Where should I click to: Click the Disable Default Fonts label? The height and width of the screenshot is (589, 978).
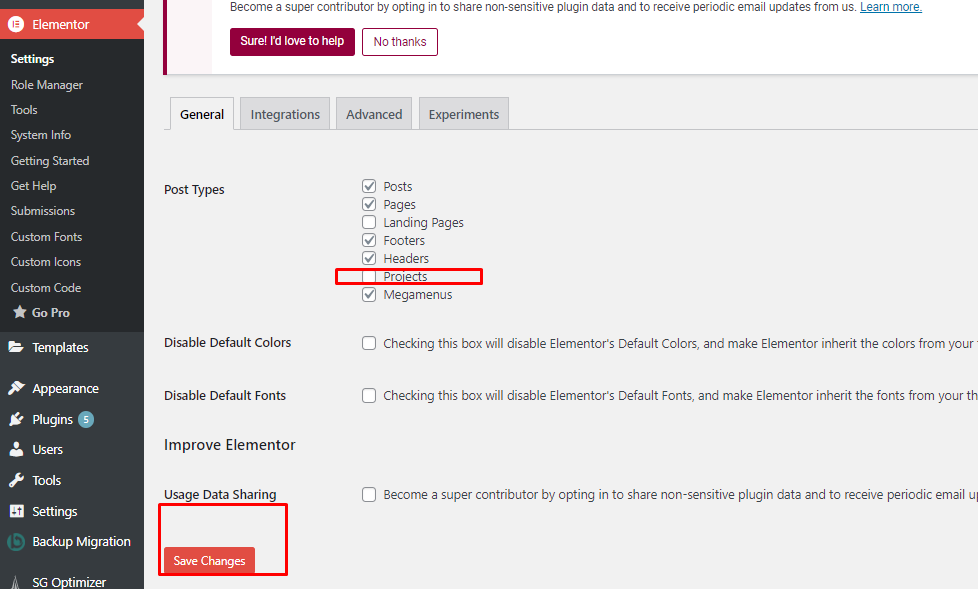[225, 396]
